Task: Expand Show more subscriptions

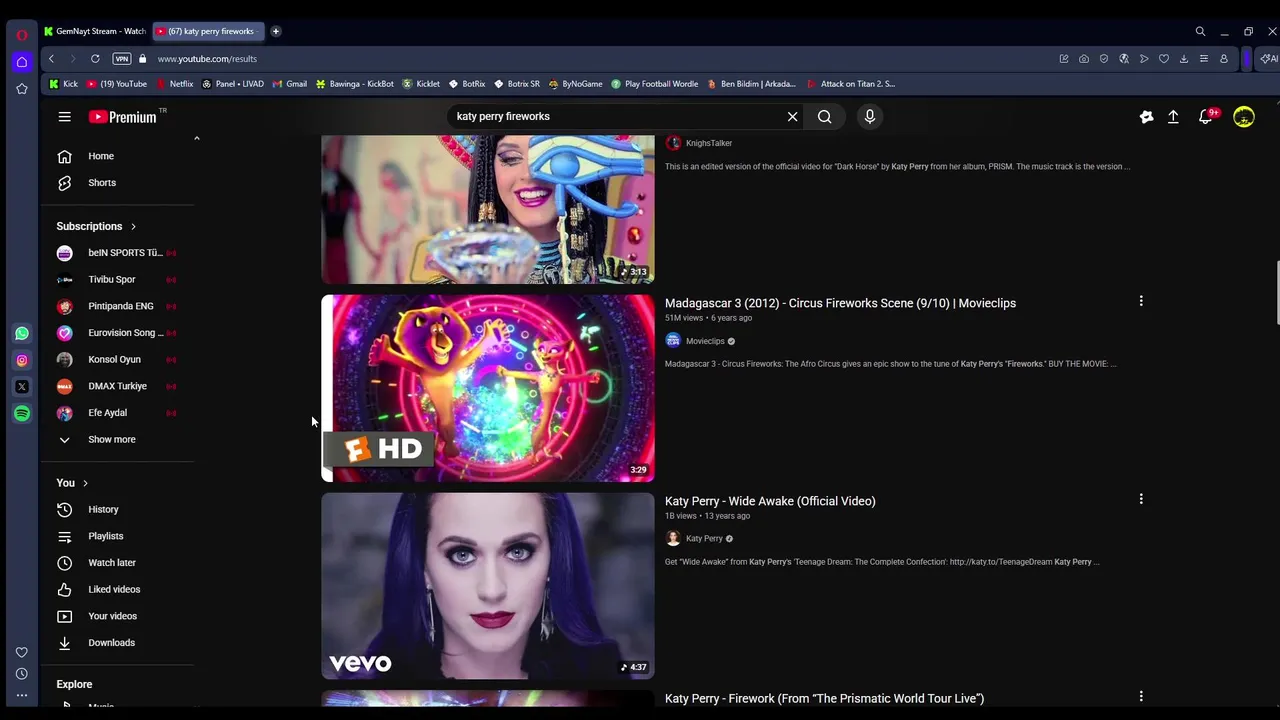Action: pos(111,440)
